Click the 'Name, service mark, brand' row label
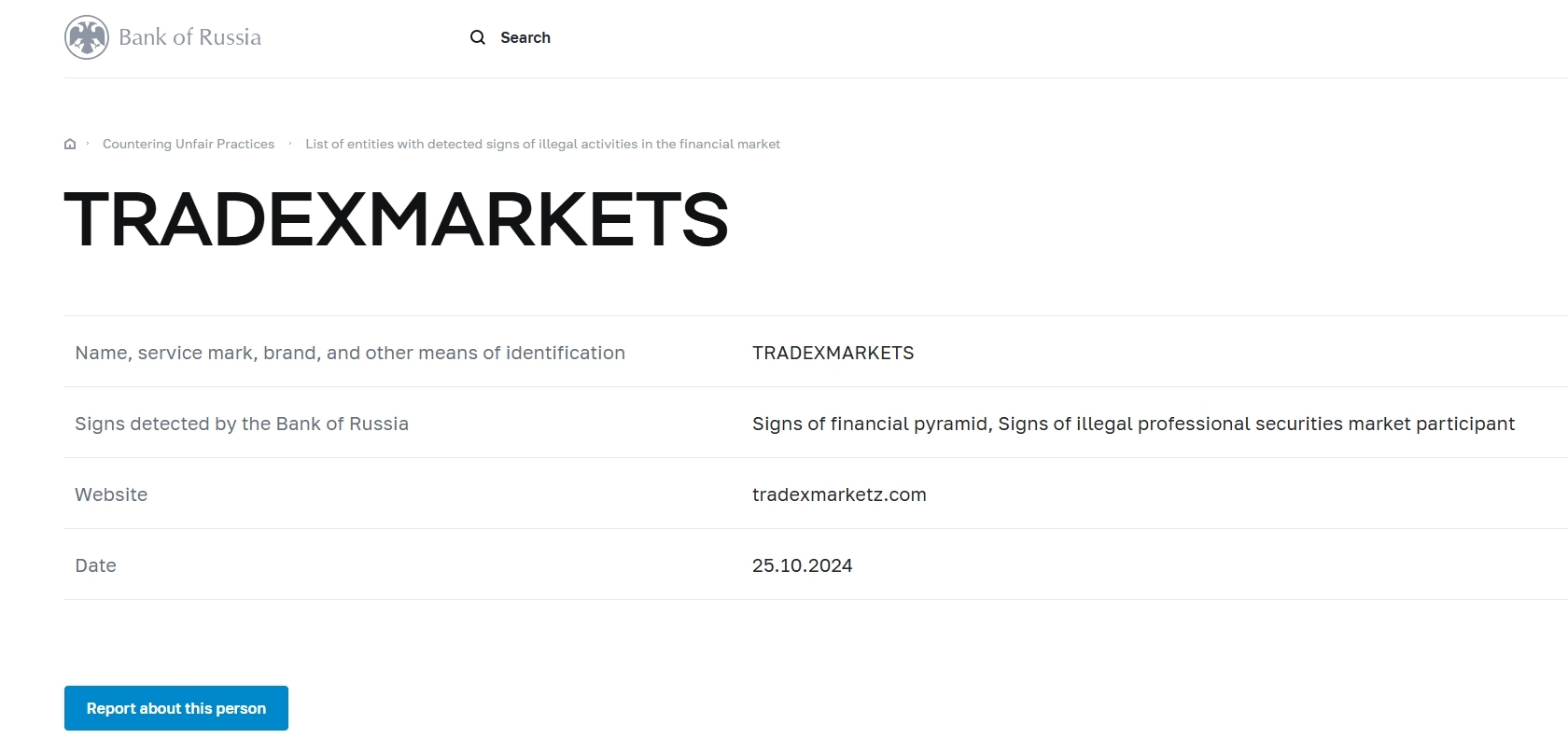This screenshot has height=752, width=1568. coord(350,353)
